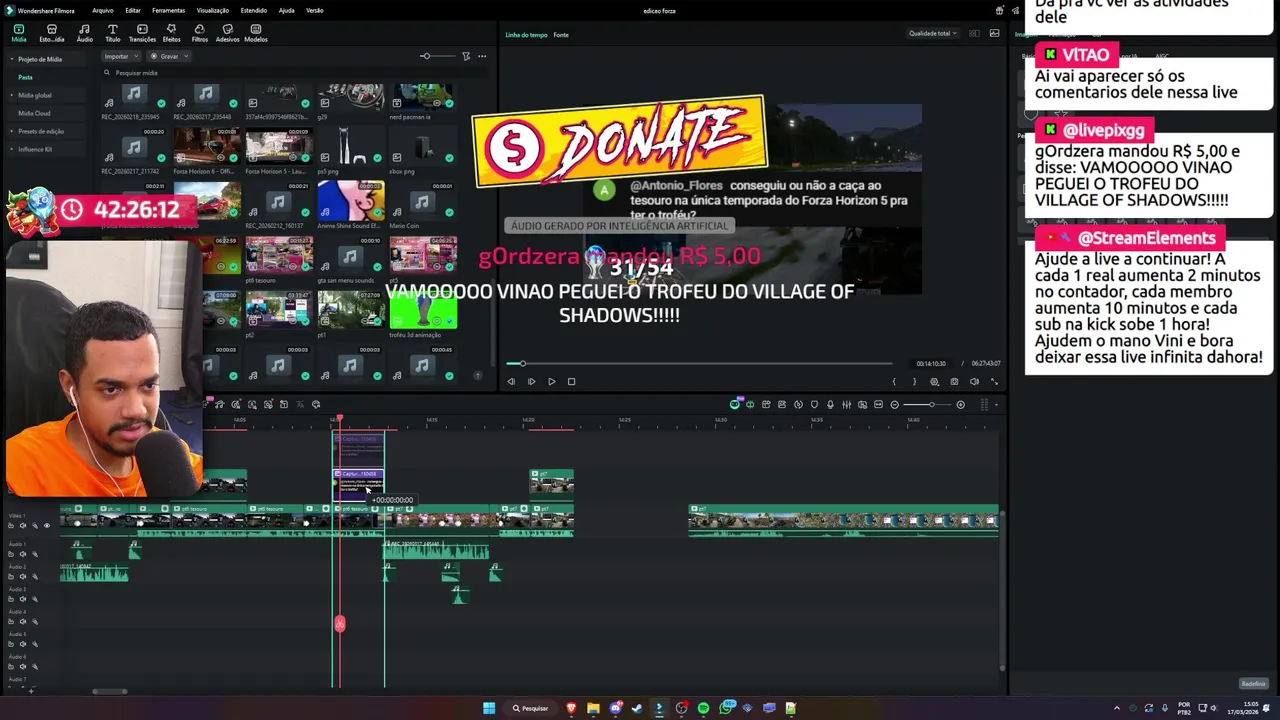Click the preview playback progress bar
Viewport: 1280px width, 720px height.
pyautogui.click(x=699, y=364)
